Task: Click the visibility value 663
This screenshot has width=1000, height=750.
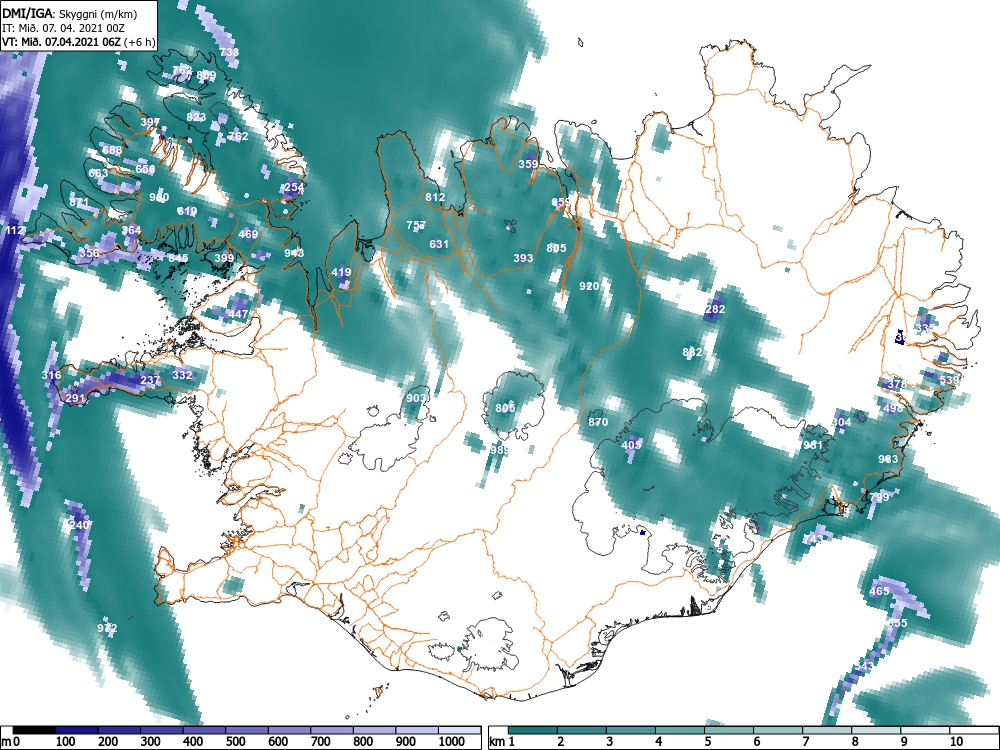Action: (98, 173)
